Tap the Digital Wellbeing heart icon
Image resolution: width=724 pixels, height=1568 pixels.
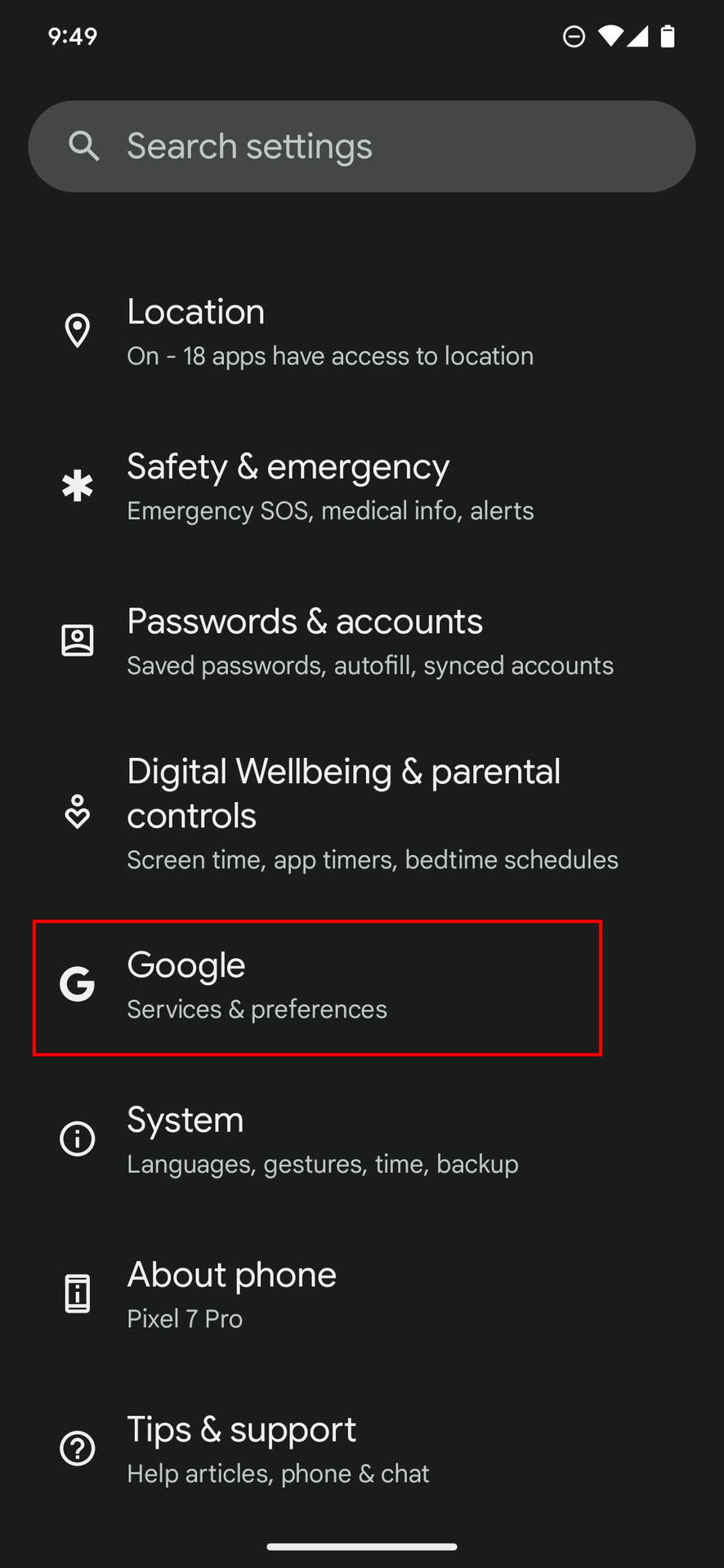tap(78, 812)
